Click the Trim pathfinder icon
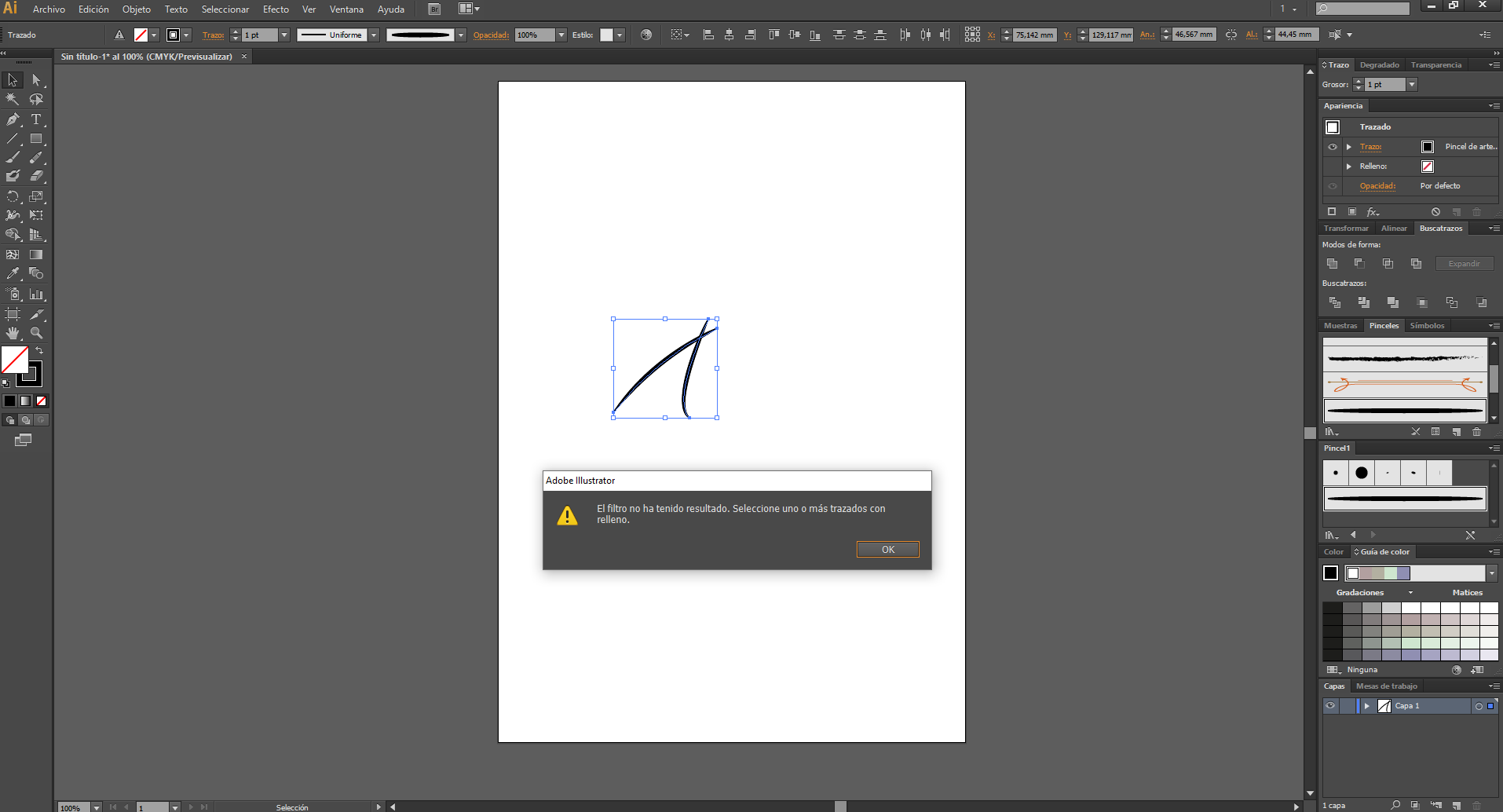The height and width of the screenshot is (812, 1503). coord(1364,302)
